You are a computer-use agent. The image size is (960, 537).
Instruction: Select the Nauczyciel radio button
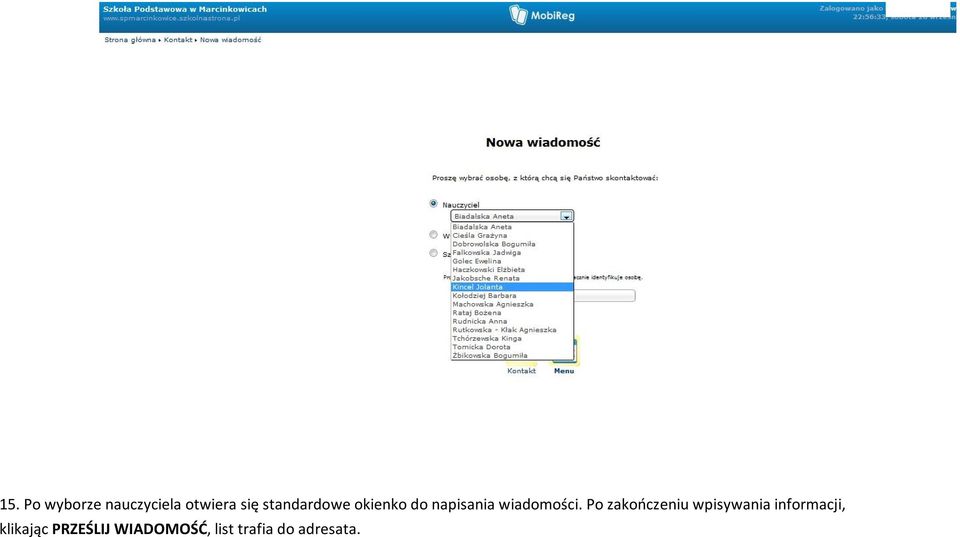433,204
